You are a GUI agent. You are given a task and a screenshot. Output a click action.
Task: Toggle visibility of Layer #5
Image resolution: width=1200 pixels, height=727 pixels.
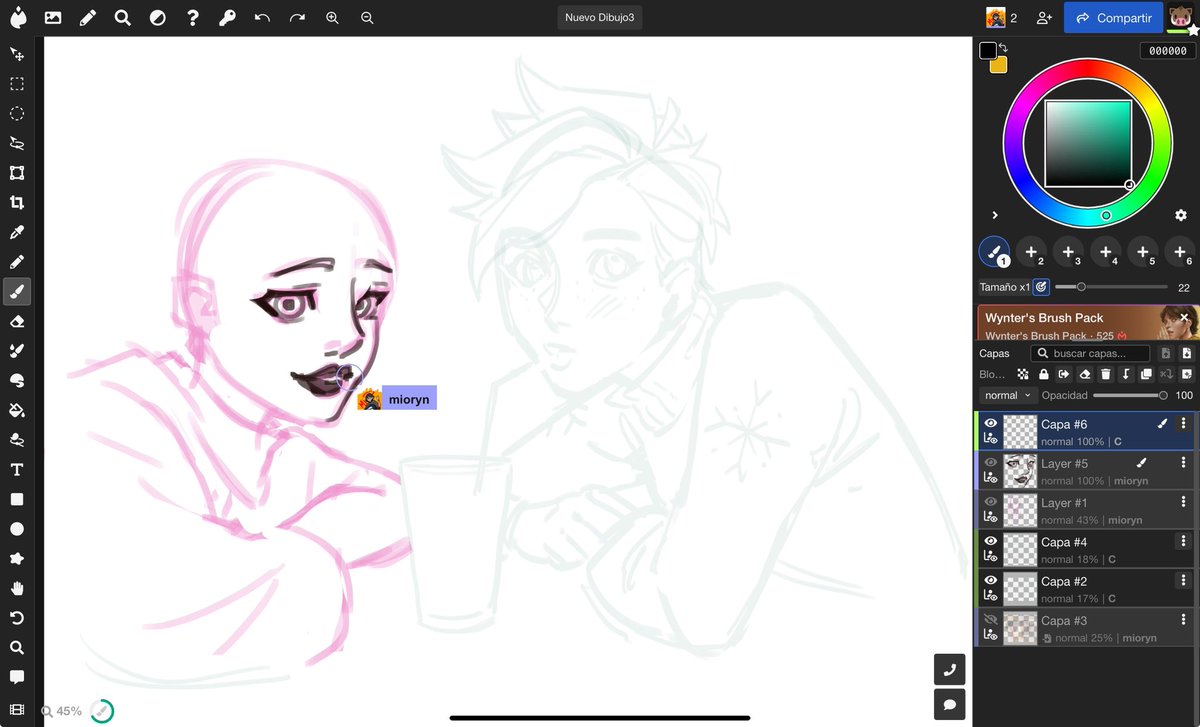(991, 463)
